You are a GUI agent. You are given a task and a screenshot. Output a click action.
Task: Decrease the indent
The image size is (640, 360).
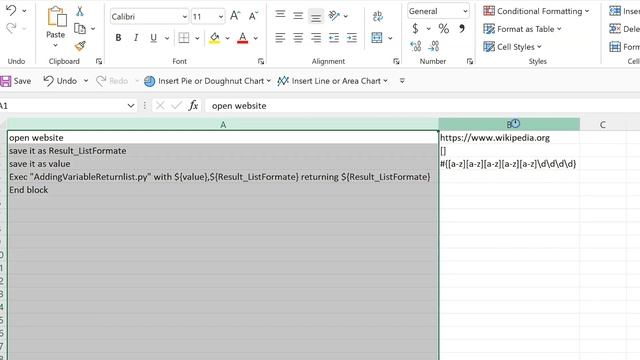click(334, 38)
